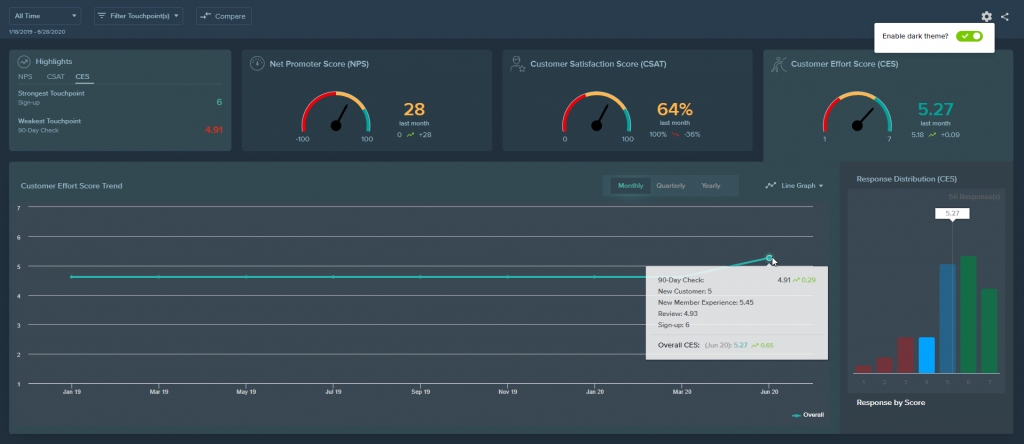1024x444 pixels.
Task: Open the All Time date dropdown
Action: [44, 16]
